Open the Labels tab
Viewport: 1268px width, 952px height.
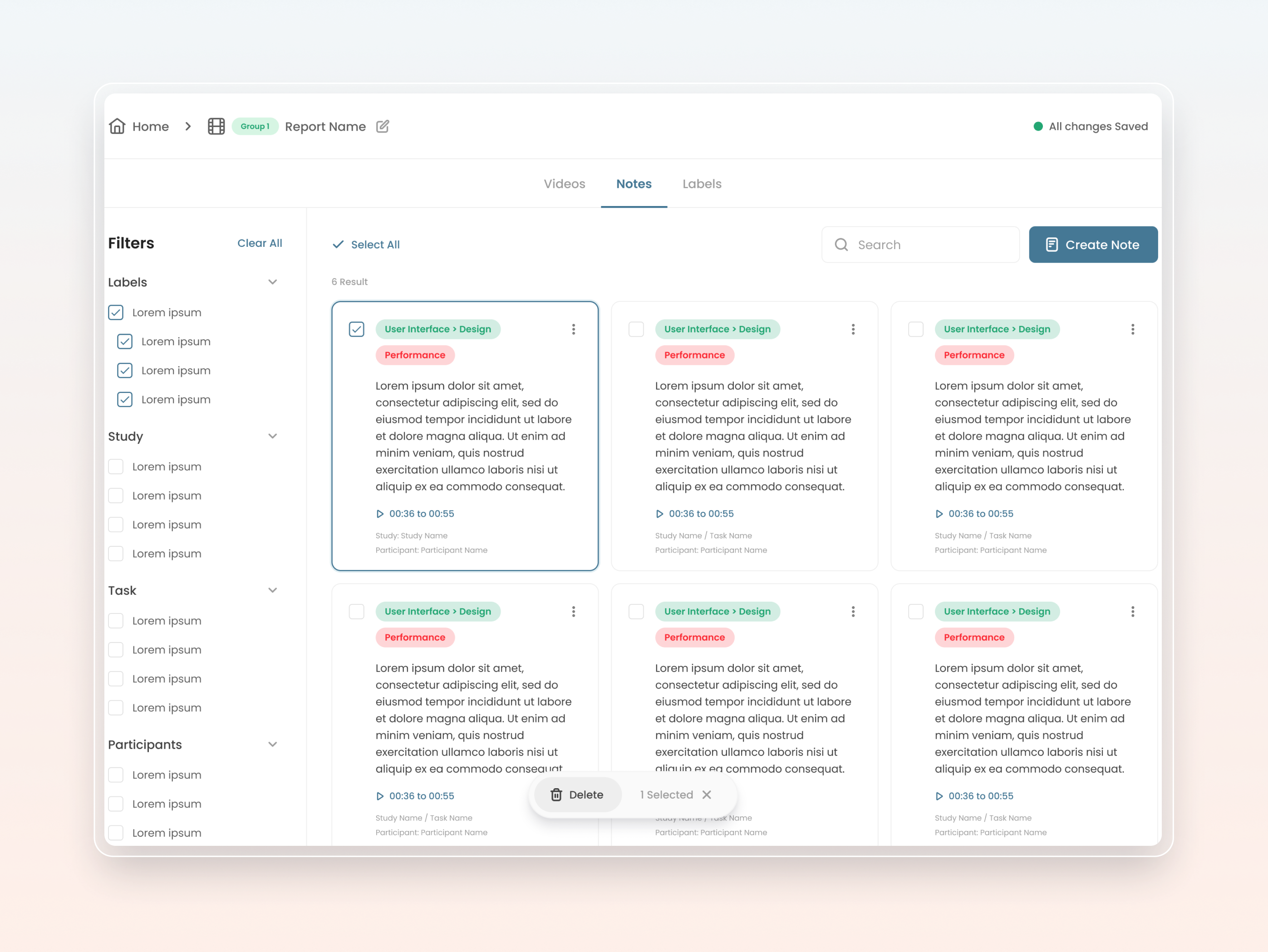coord(702,184)
